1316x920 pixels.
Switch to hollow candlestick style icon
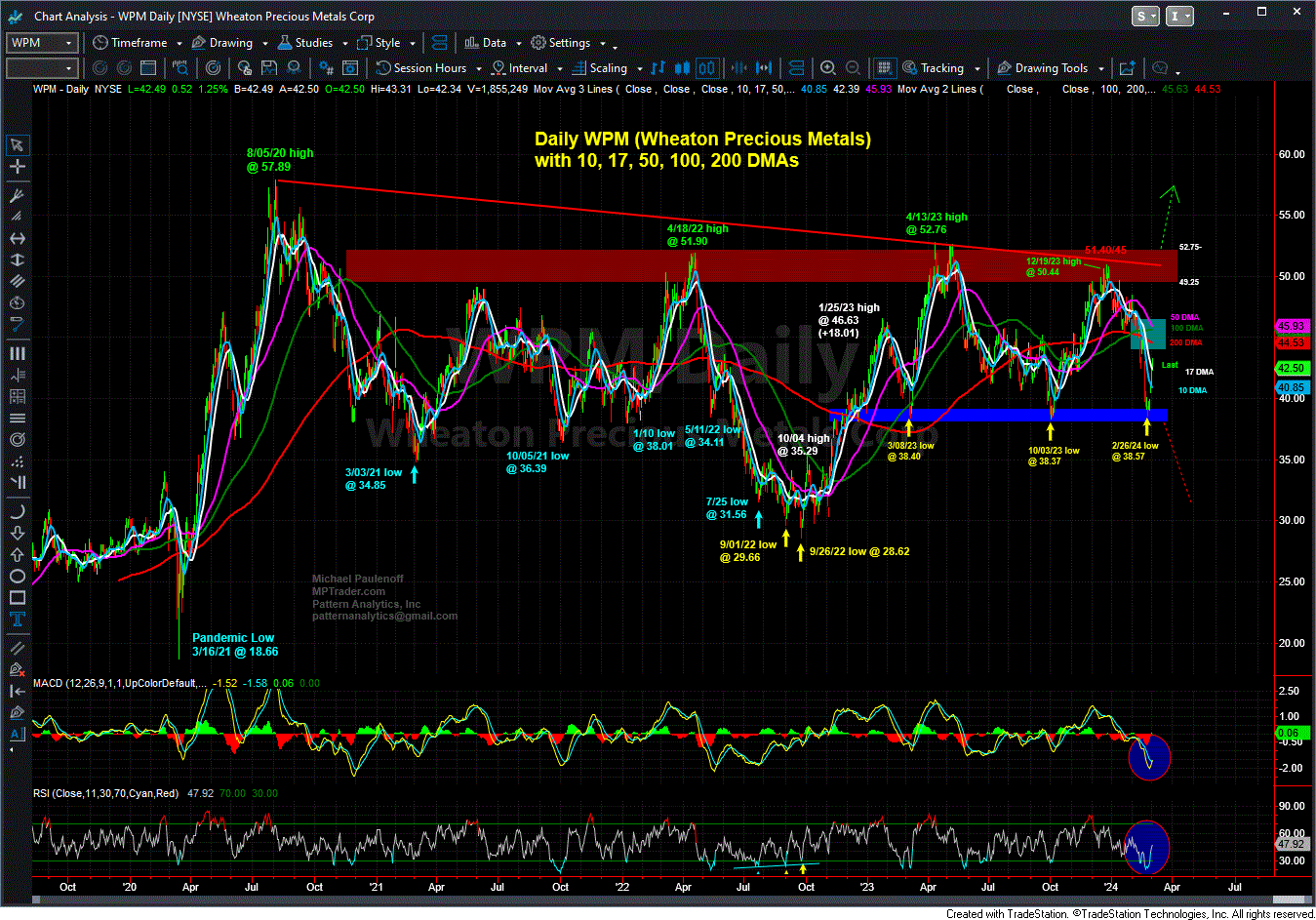(707, 68)
